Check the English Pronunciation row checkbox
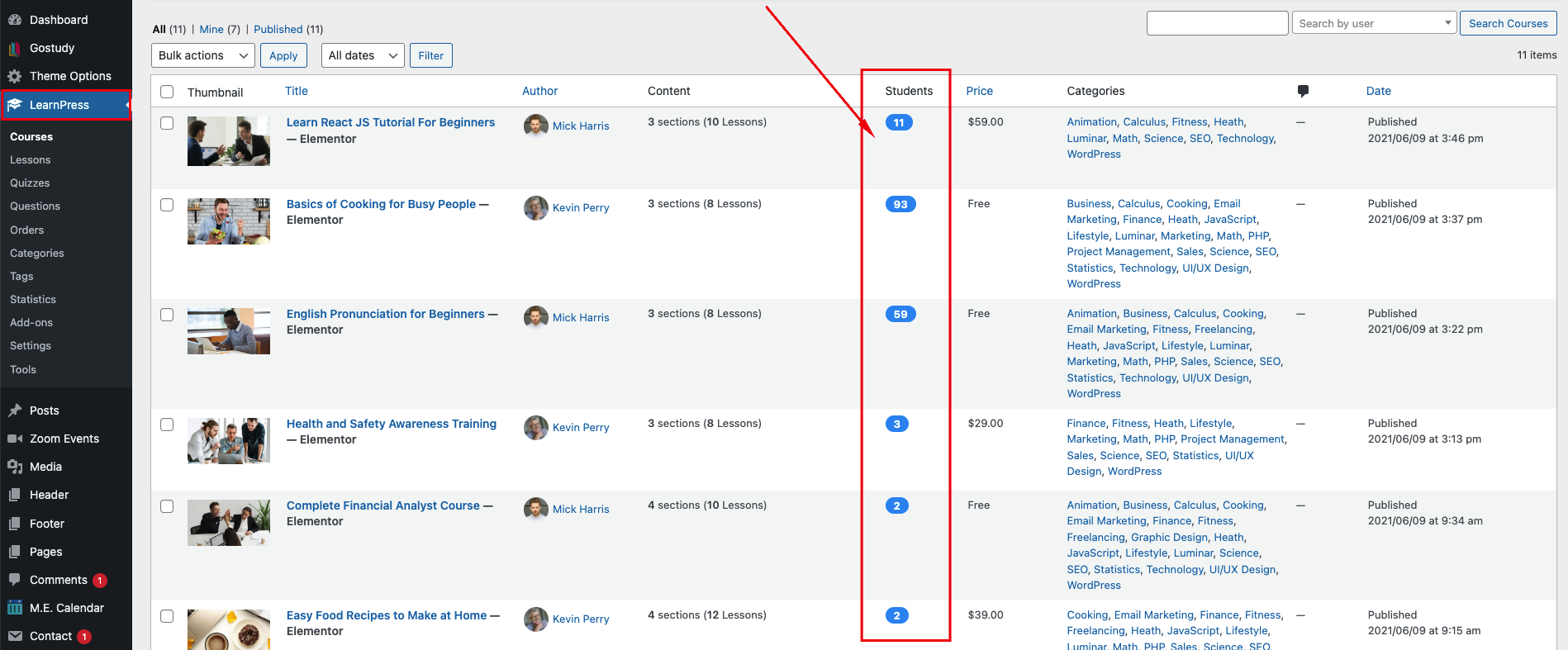This screenshot has width=1568, height=650. [x=167, y=315]
